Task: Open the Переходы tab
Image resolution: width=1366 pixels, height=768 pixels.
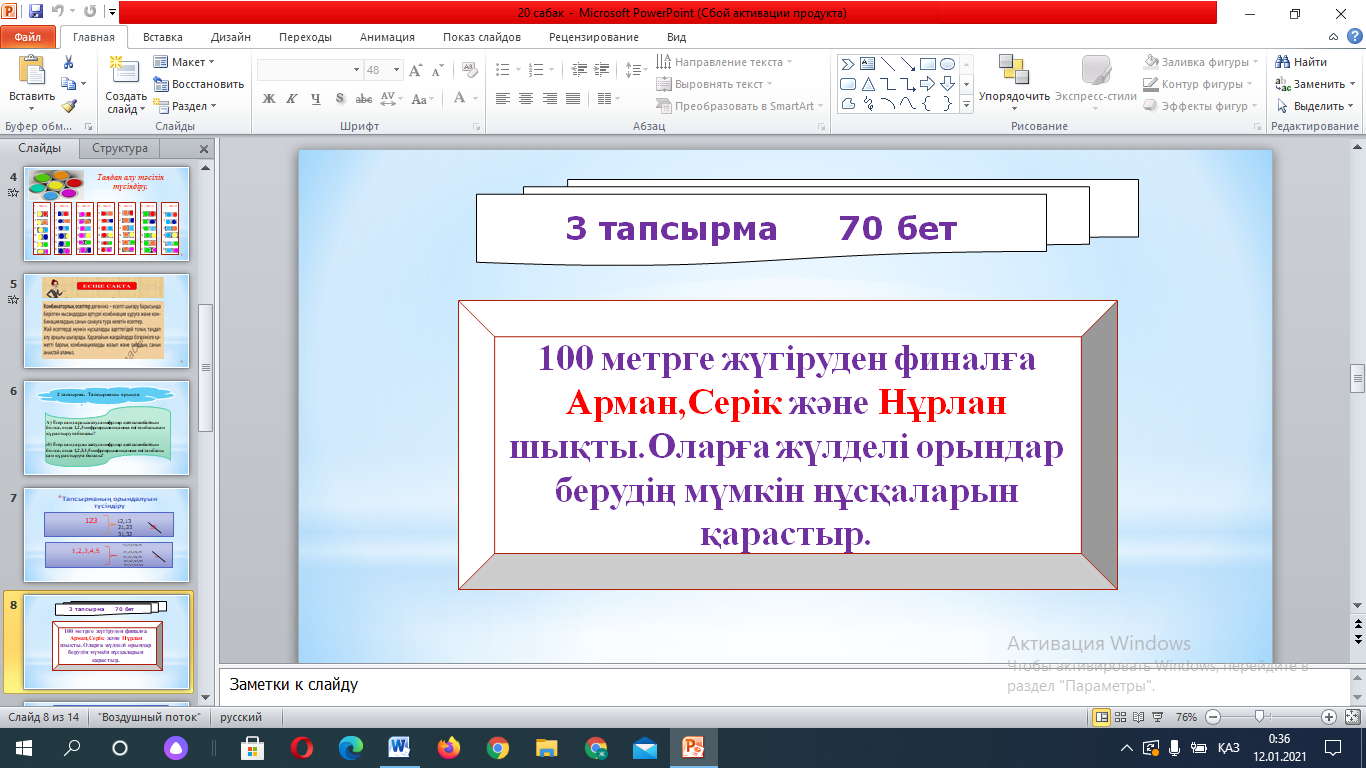Action: point(306,37)
